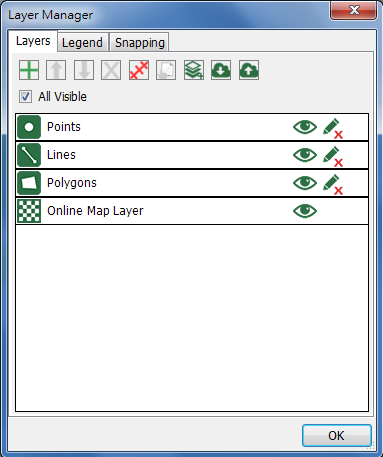Select the Points layer name

[x=64, y=127]
